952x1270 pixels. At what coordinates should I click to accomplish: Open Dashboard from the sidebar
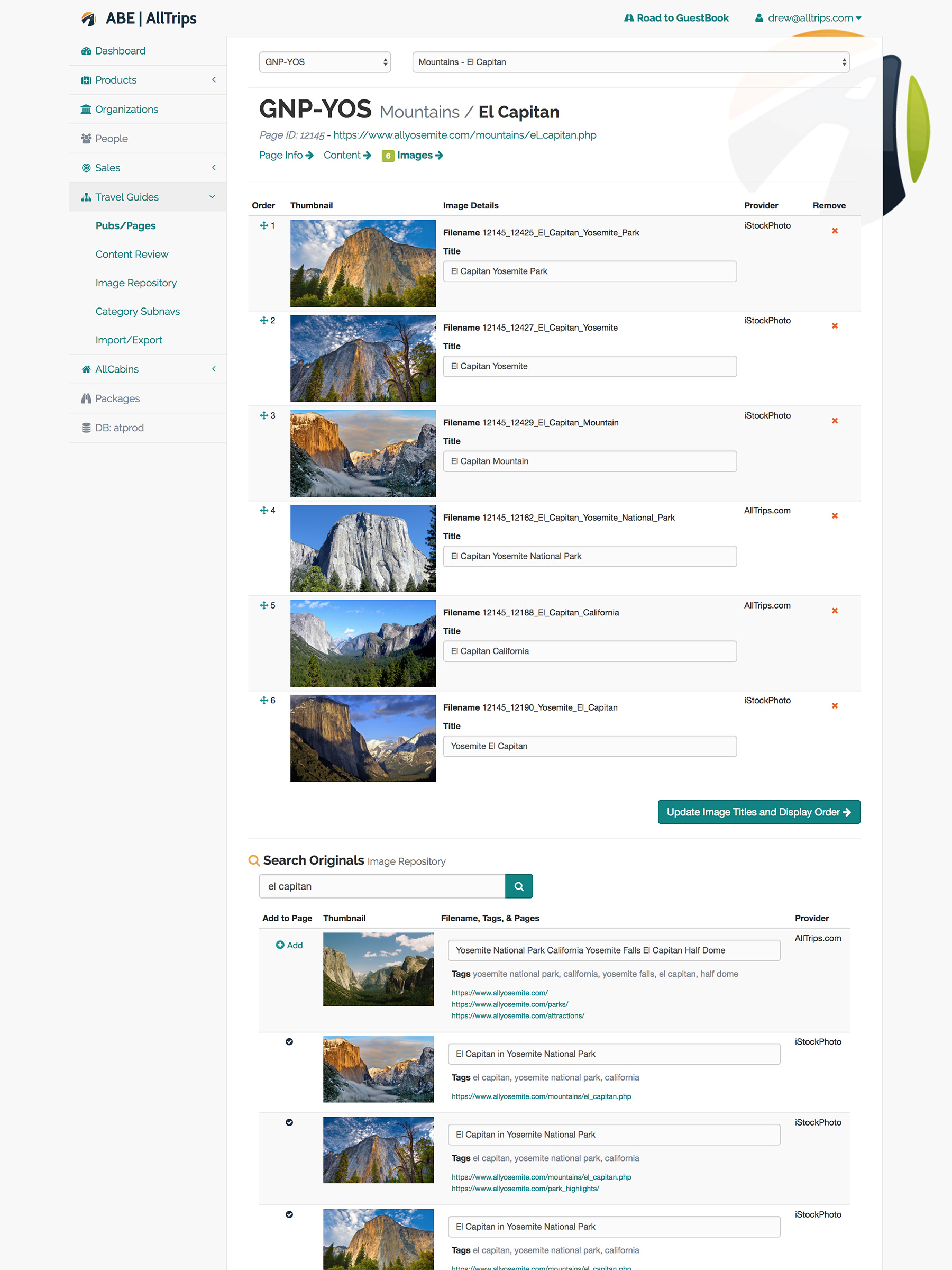point(120,50)
